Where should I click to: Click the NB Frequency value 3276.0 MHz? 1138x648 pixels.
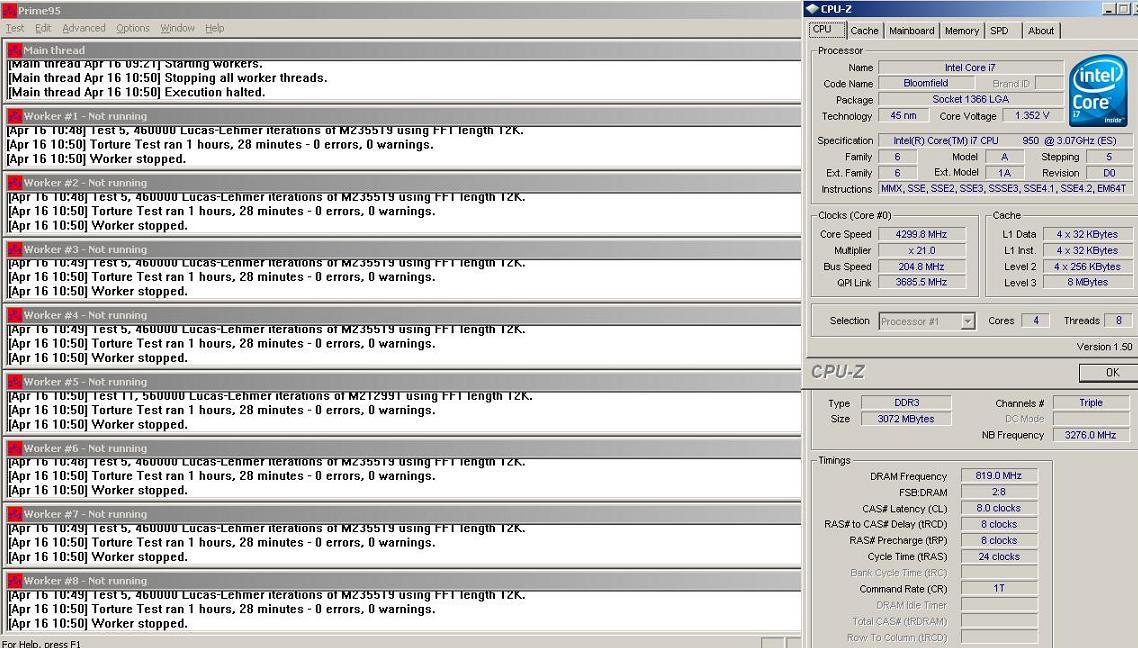1090,435
